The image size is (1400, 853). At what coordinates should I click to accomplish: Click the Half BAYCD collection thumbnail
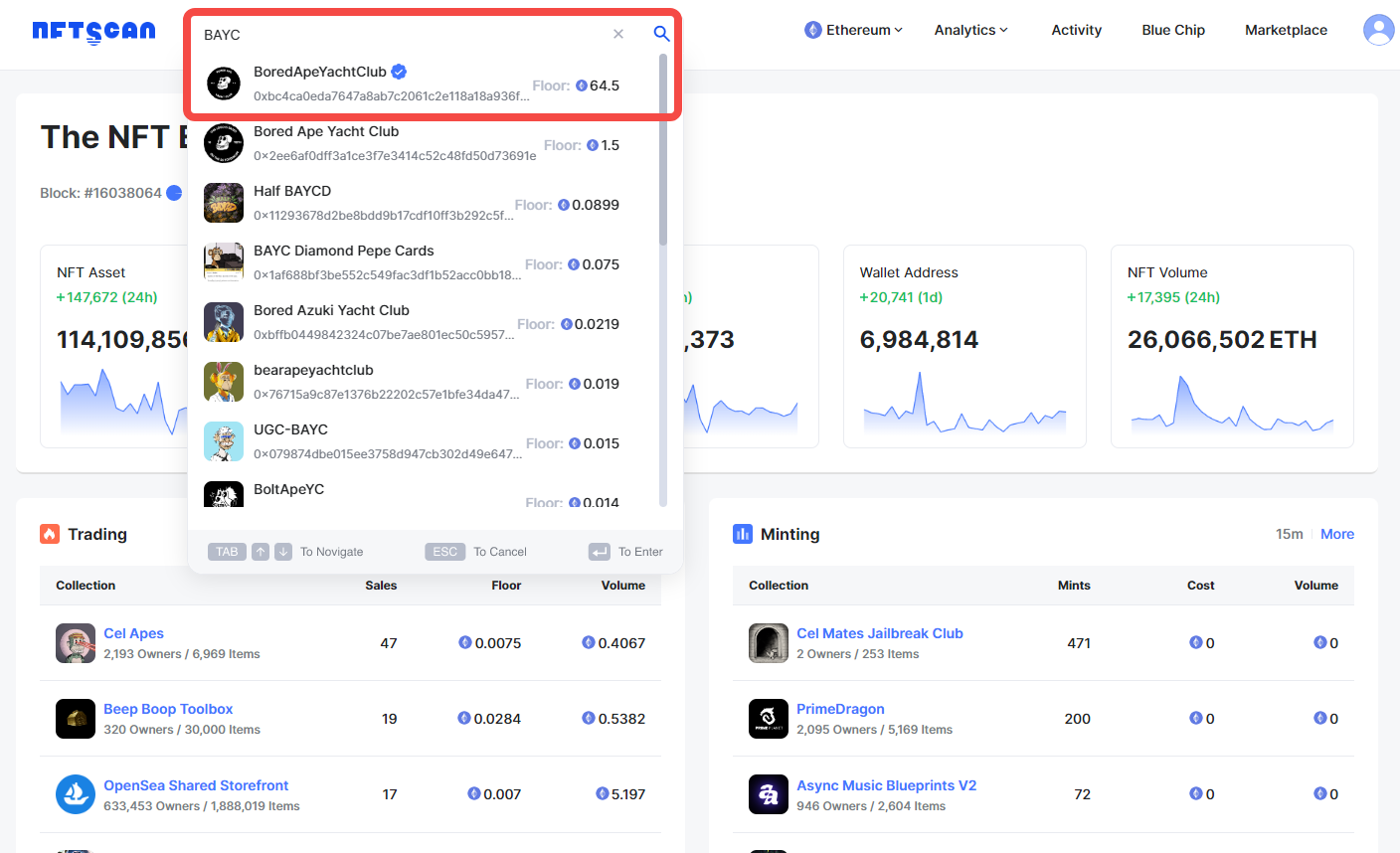pyautogui.click(x=224, y=203)
